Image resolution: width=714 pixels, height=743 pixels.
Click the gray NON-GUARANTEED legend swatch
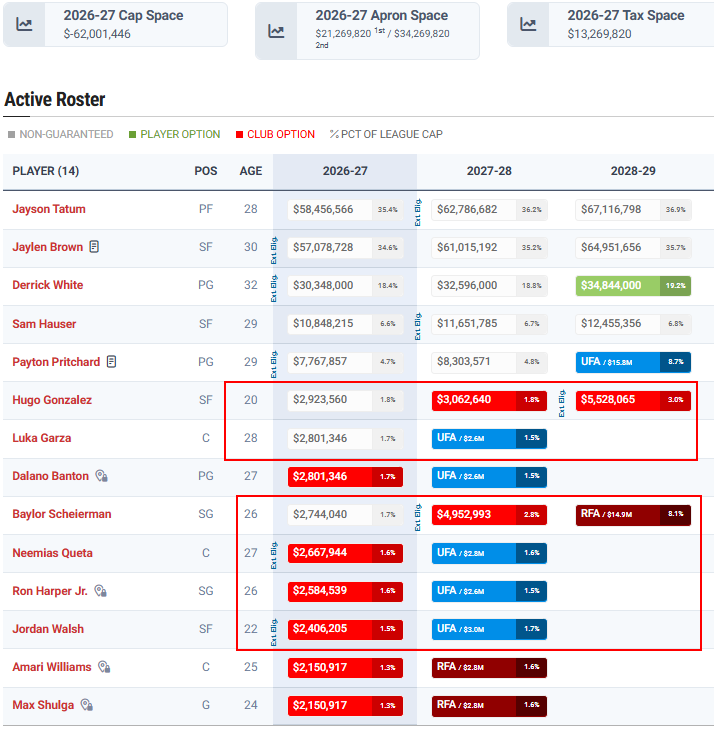(12, 135)
